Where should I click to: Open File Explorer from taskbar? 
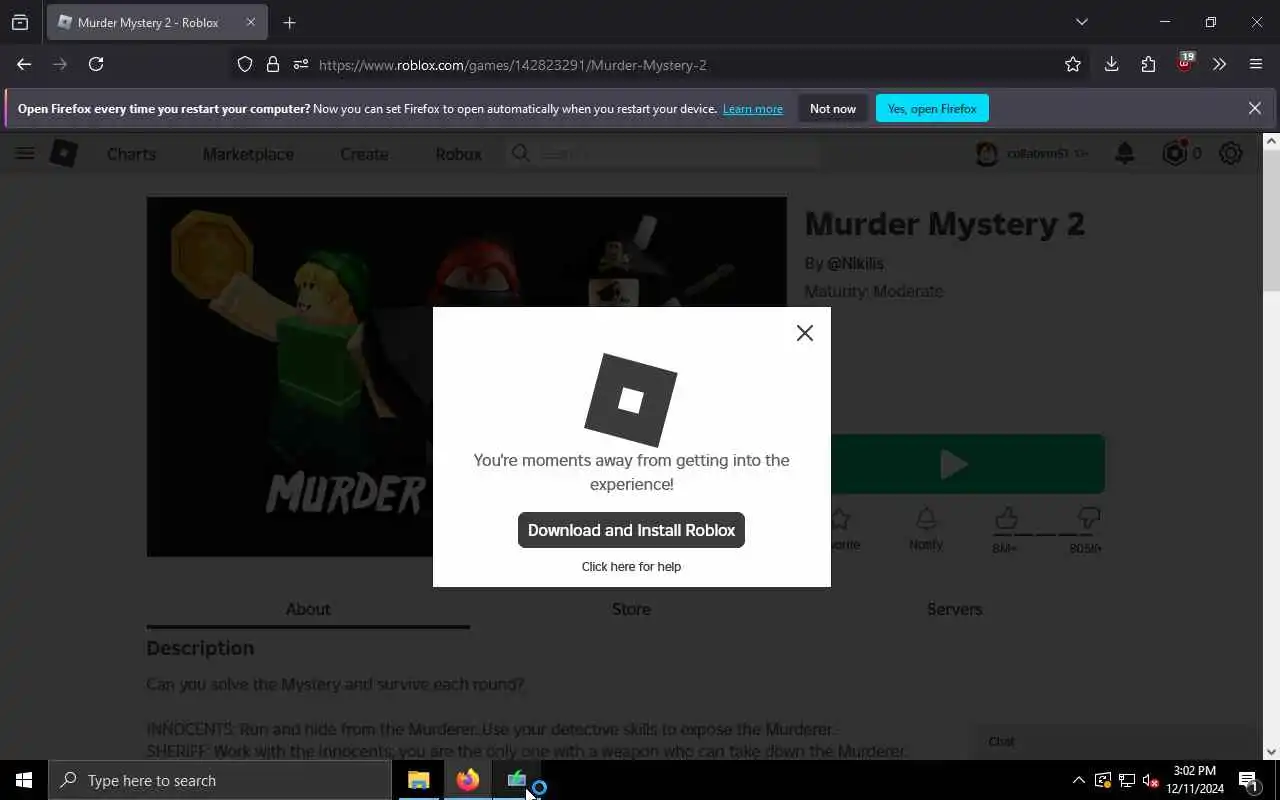[419, 780]
